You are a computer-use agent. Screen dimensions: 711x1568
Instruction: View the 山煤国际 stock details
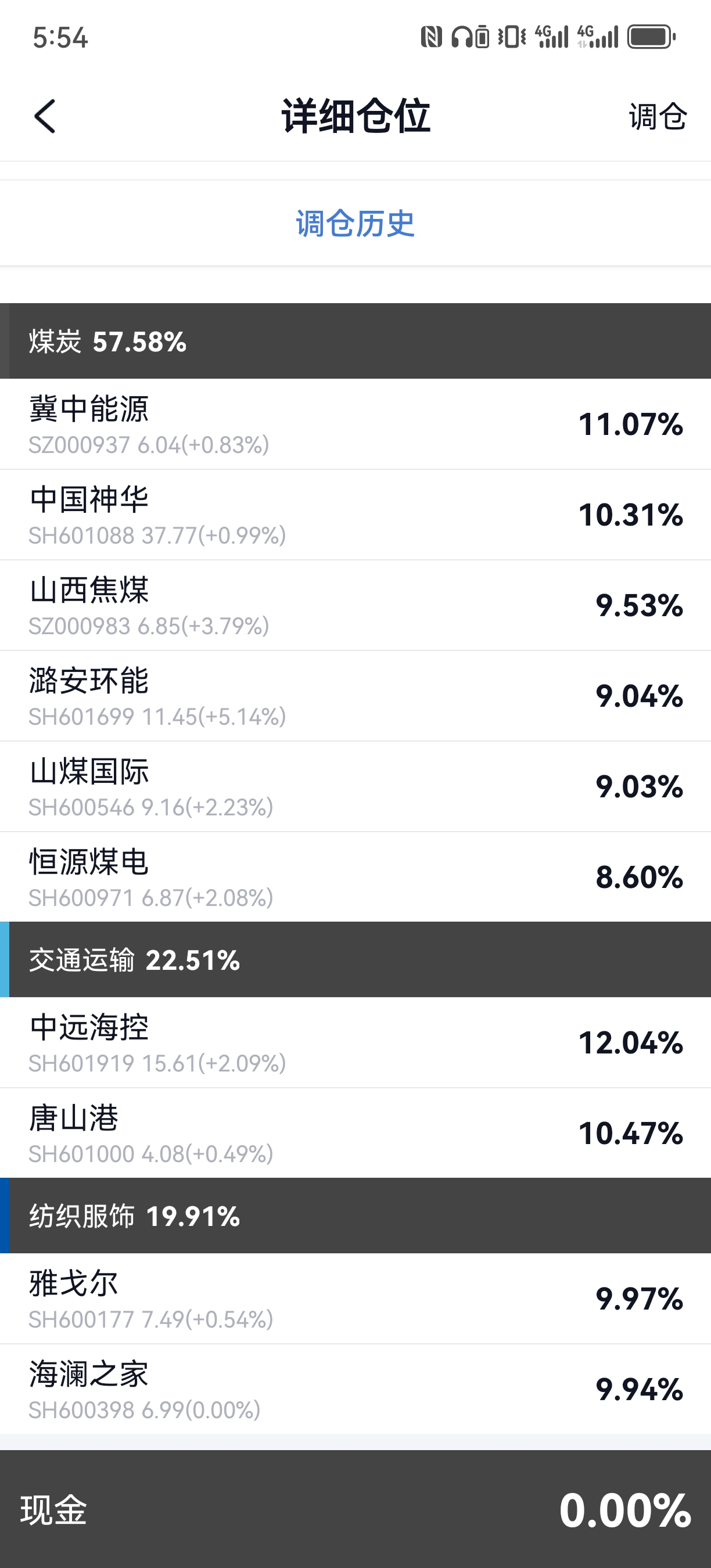355,786
